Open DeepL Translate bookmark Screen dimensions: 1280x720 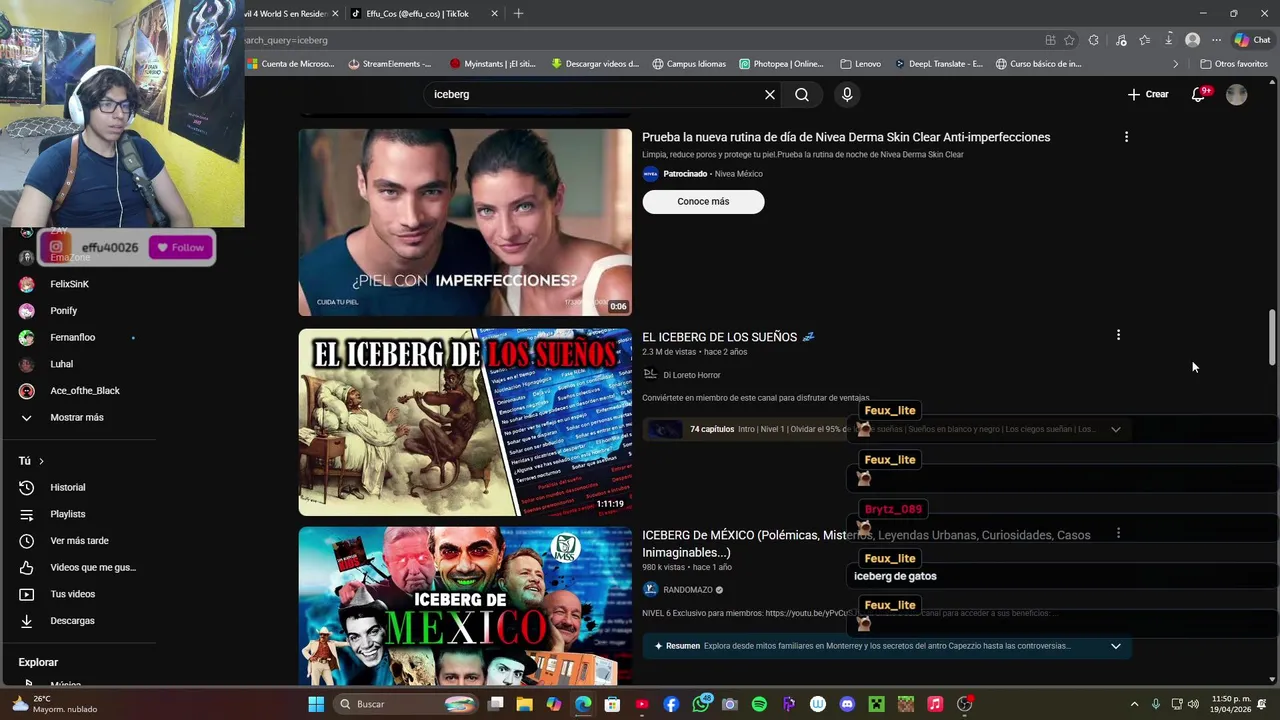pos(938,64)
